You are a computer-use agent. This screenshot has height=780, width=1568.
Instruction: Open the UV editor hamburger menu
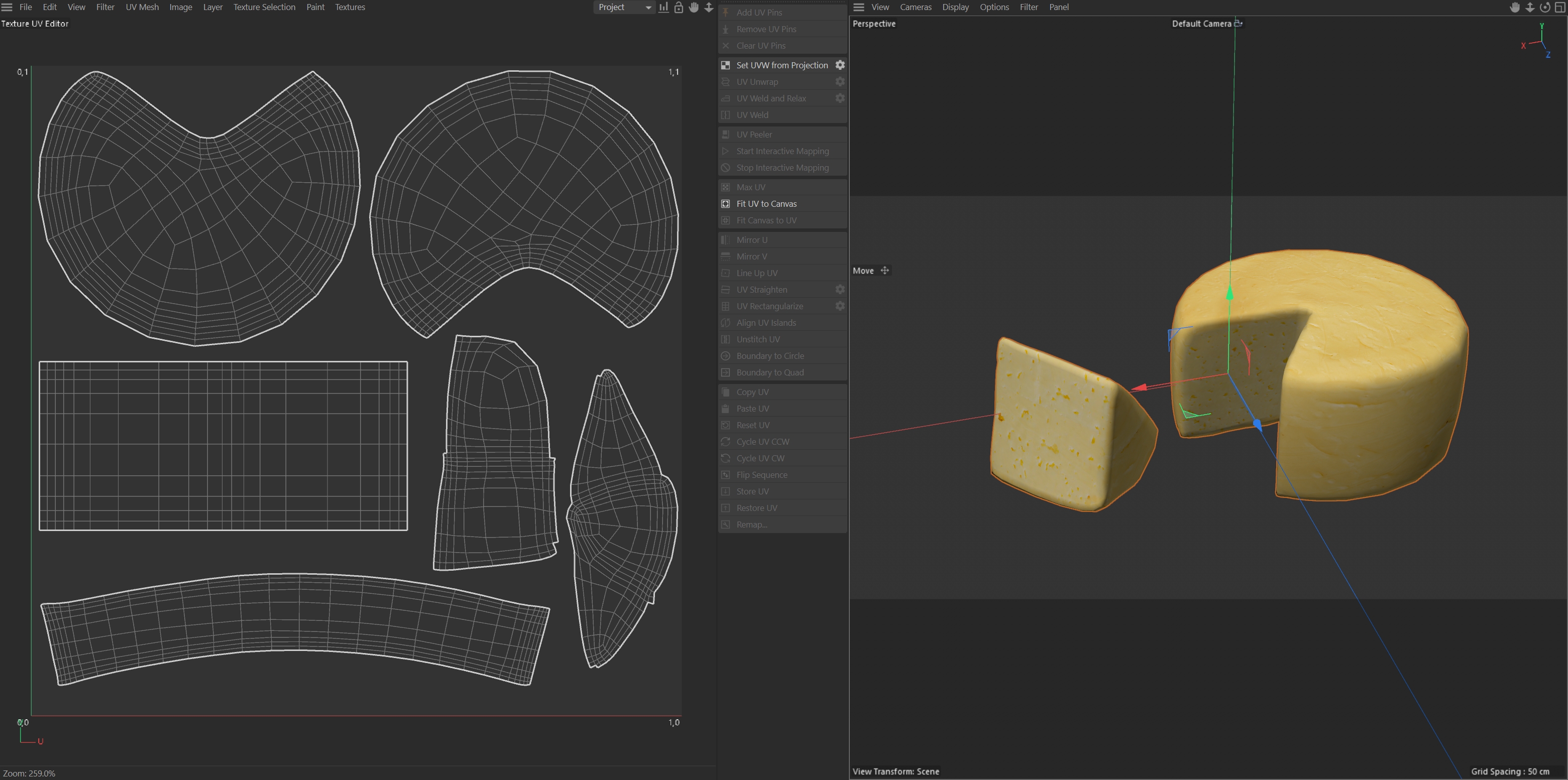pyautogui.click(x=8, y=8)
